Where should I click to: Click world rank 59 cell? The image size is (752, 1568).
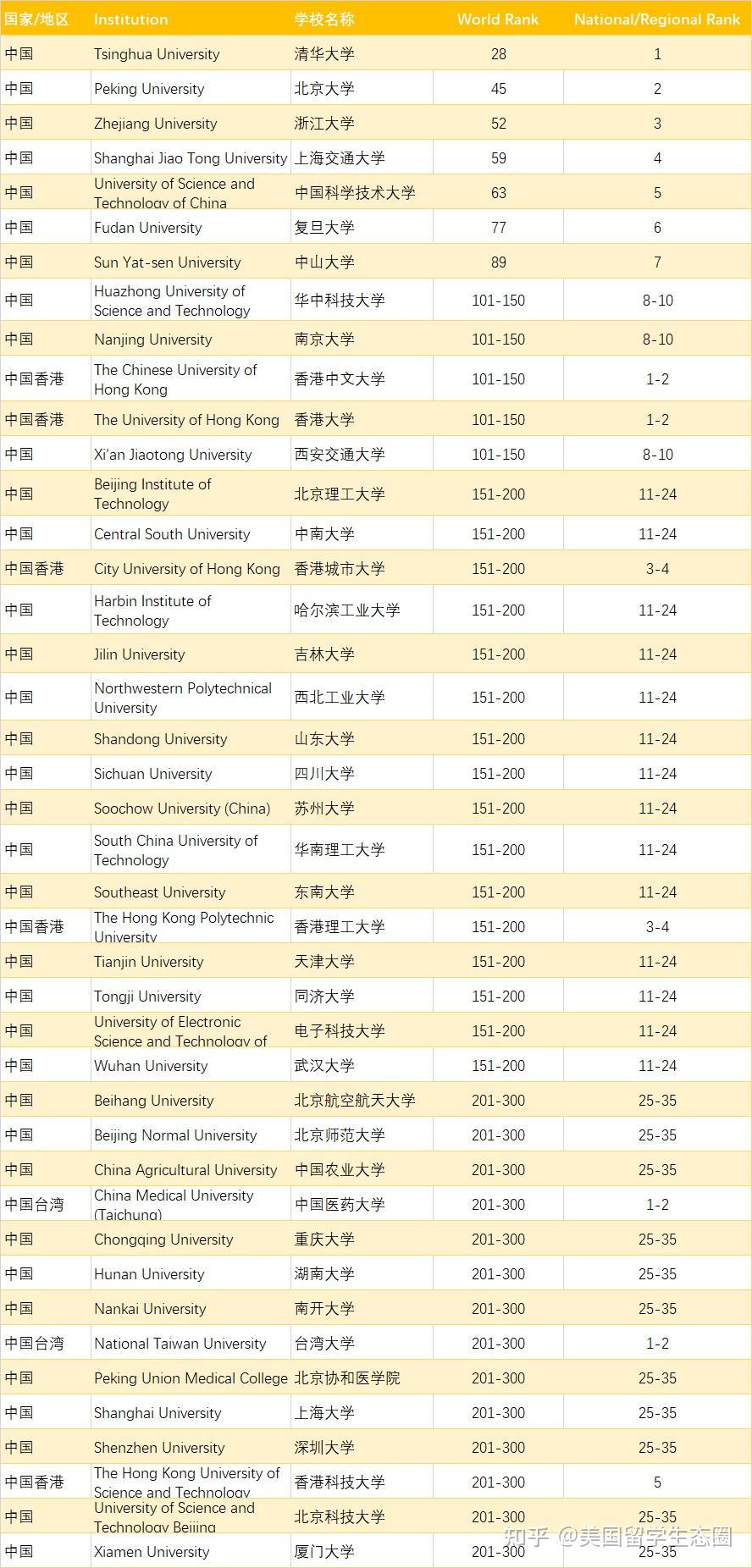click(x=498, y=158)
